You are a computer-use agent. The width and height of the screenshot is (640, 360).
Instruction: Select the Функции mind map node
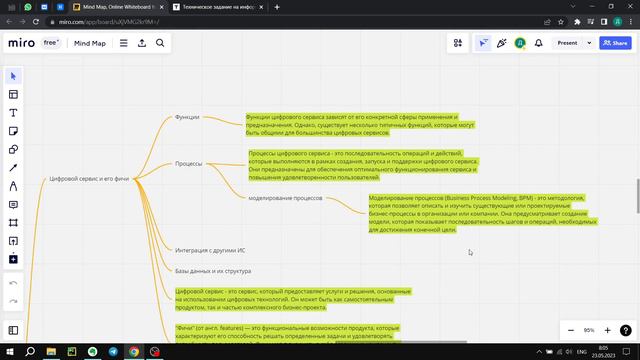point(187,117)
